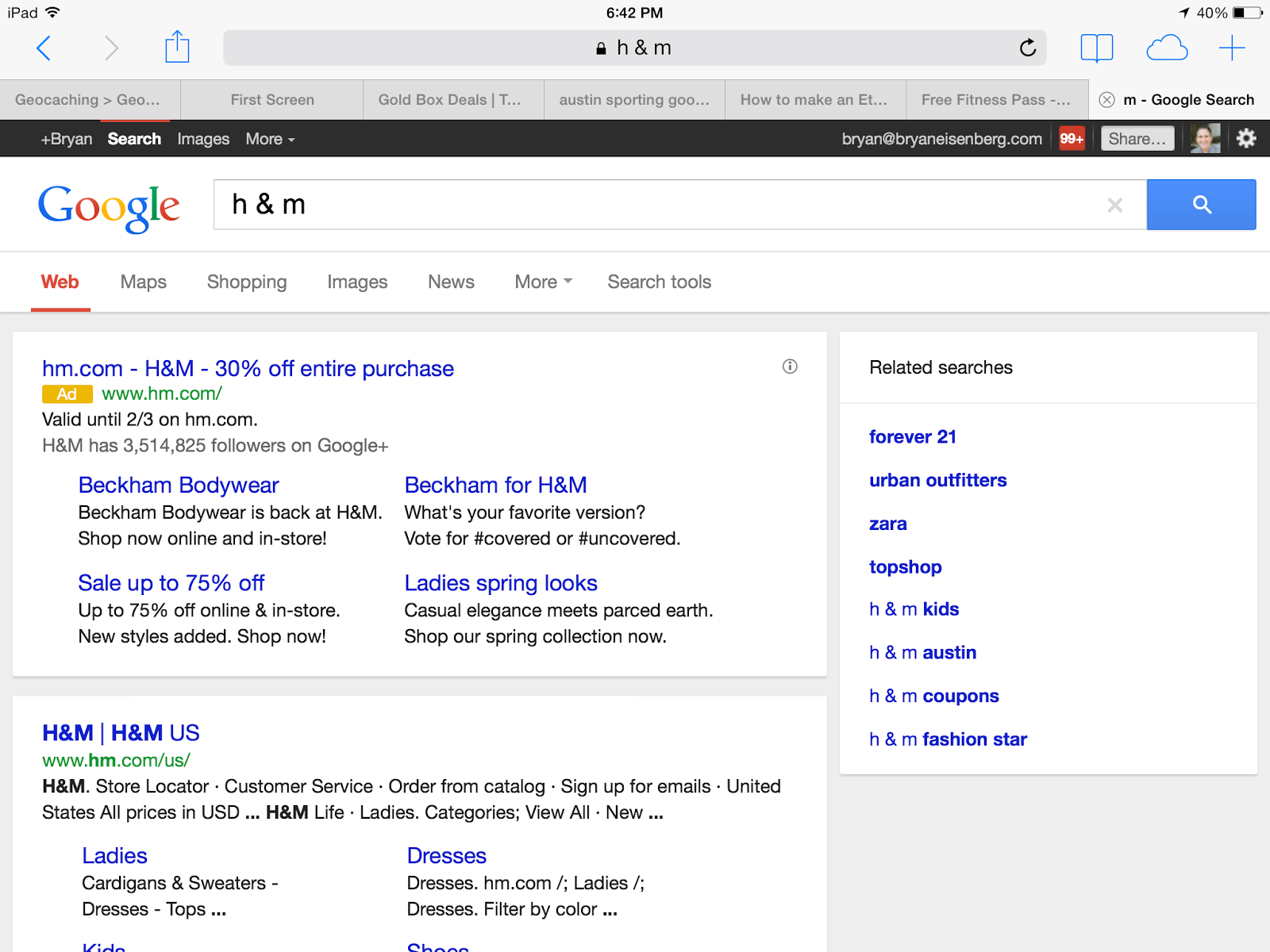This screenshot has width=1270, height=952.
Task: Add a new tab with plus icon
Action: tap(1232, 48)
